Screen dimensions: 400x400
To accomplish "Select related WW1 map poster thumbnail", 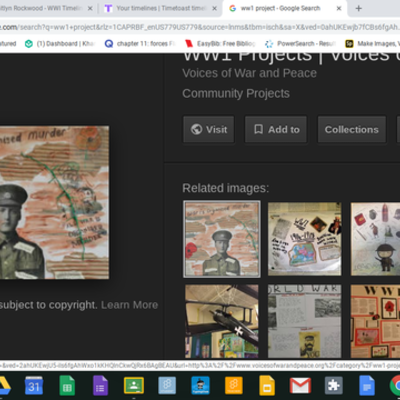I will [304, 239].
